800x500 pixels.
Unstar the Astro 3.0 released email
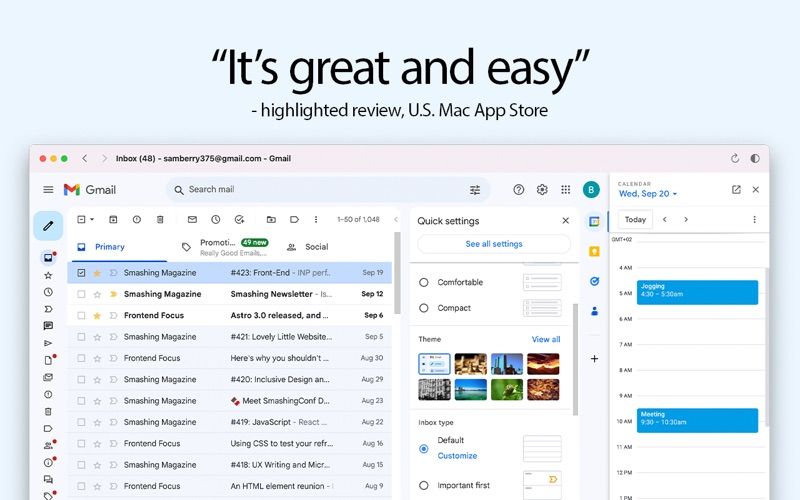point(97,316)
